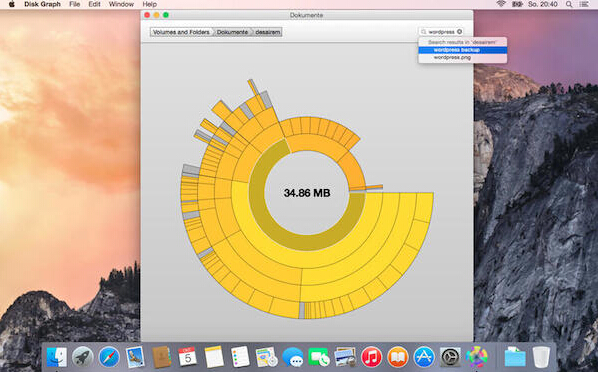Open the Help menu

coord(150,4)
